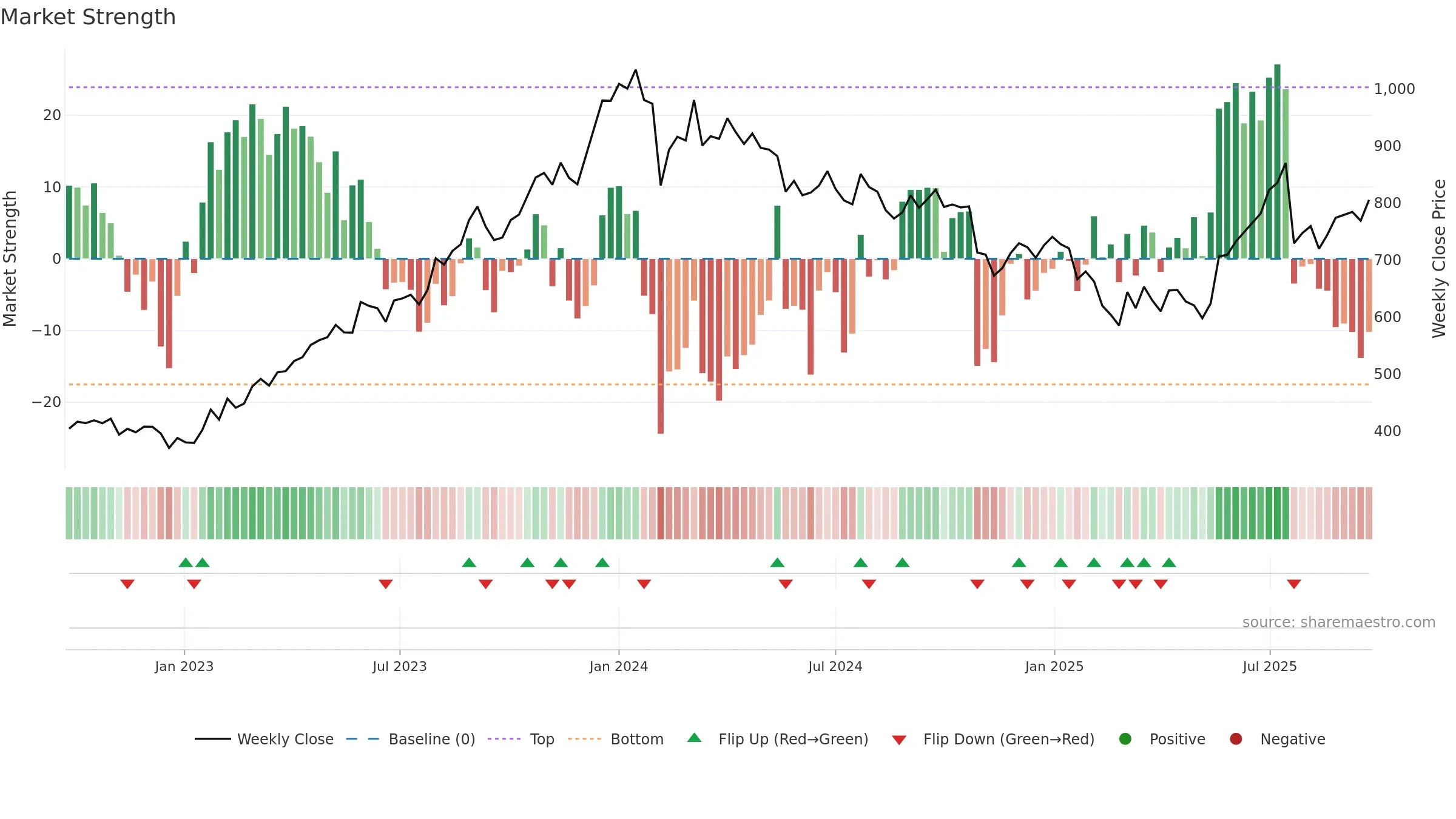Click the dark red Negative circle swatch
Screen dimensions: 1456x819
(x=1236, y=739)
